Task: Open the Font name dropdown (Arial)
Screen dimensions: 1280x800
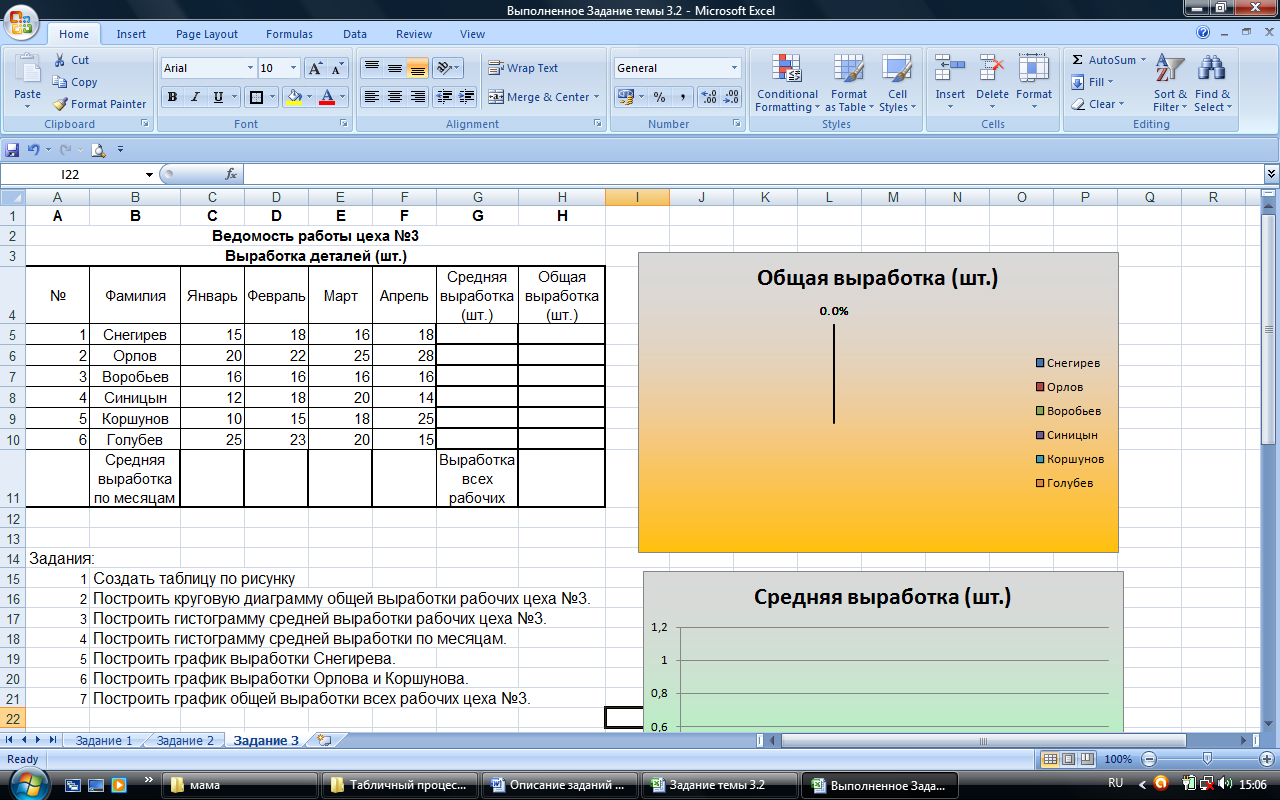Action: coord(250,68)
